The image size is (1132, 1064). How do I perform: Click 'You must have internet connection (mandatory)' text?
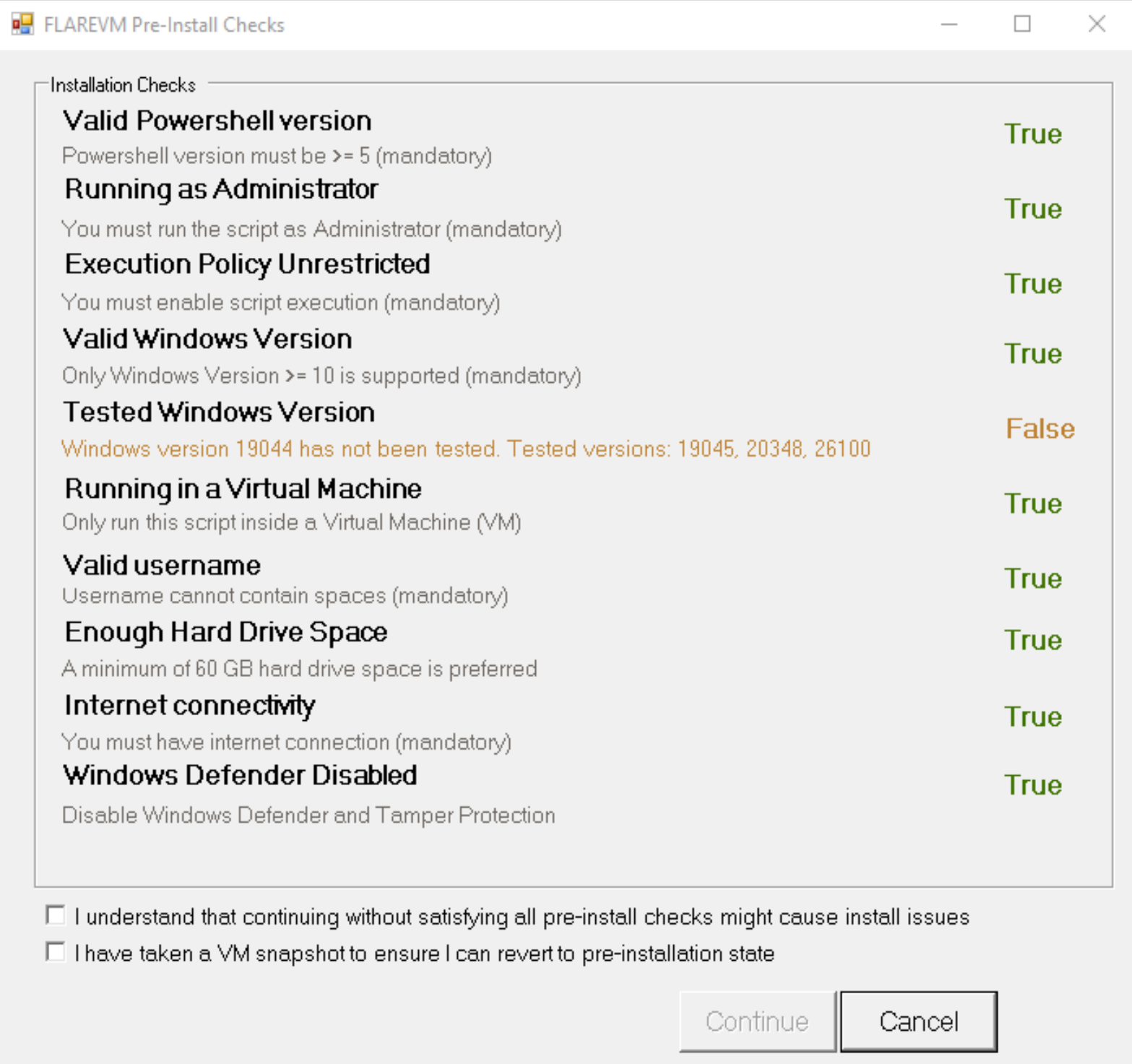click(287, 742)
